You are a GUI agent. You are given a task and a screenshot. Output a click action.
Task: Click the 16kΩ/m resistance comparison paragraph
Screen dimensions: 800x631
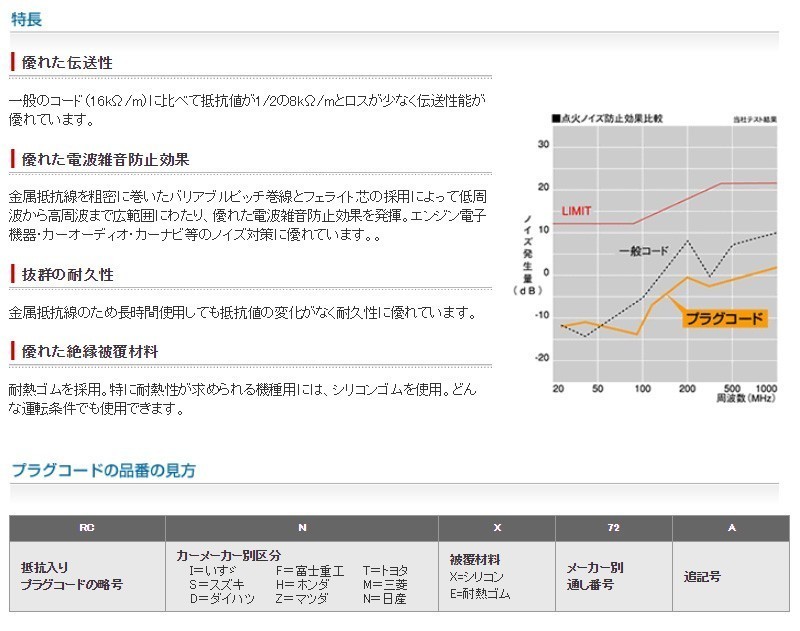[247, 110]
